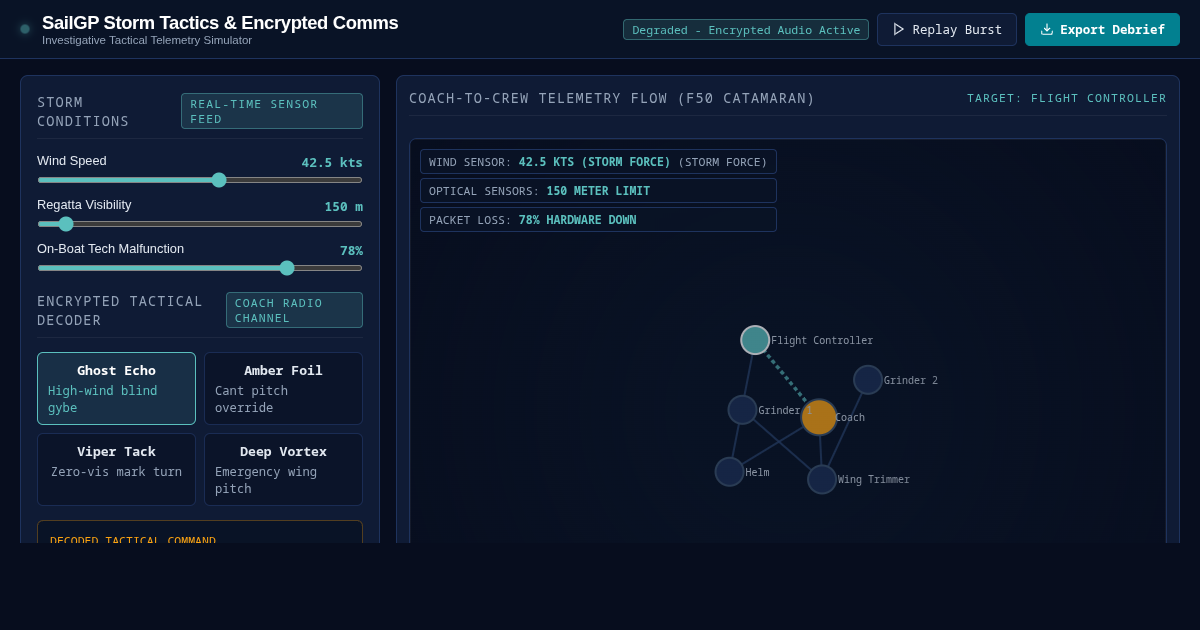Viewport: 1200px width, 630px height.
Task: Click the Wind Sensor 42.5 KTS readout
Action: tap(598, 162)
